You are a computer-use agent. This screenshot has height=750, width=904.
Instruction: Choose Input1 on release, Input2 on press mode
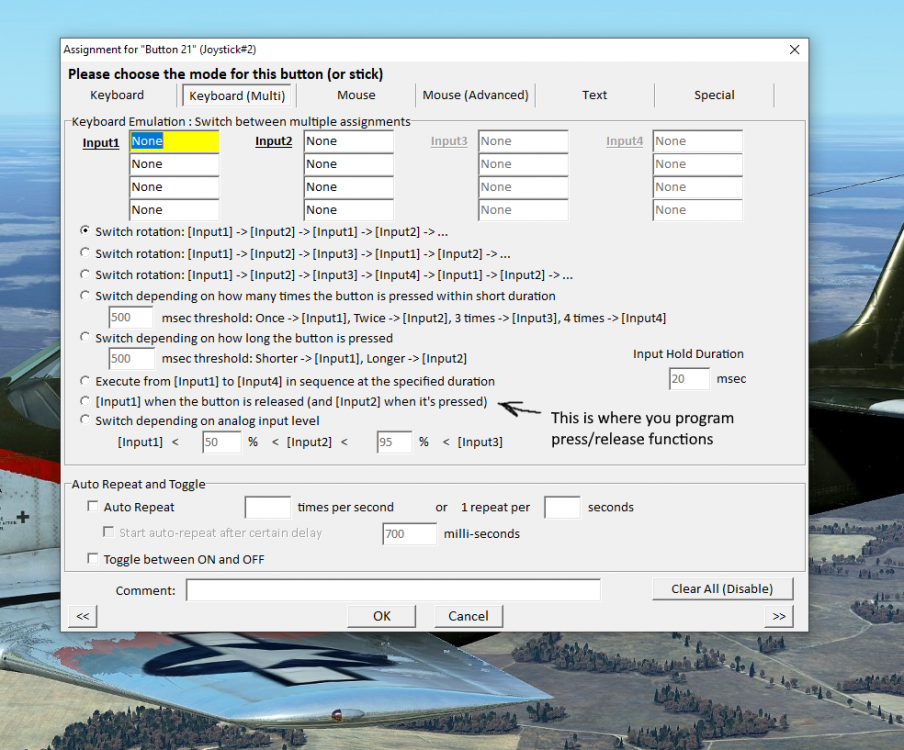(x=84, y=400)
